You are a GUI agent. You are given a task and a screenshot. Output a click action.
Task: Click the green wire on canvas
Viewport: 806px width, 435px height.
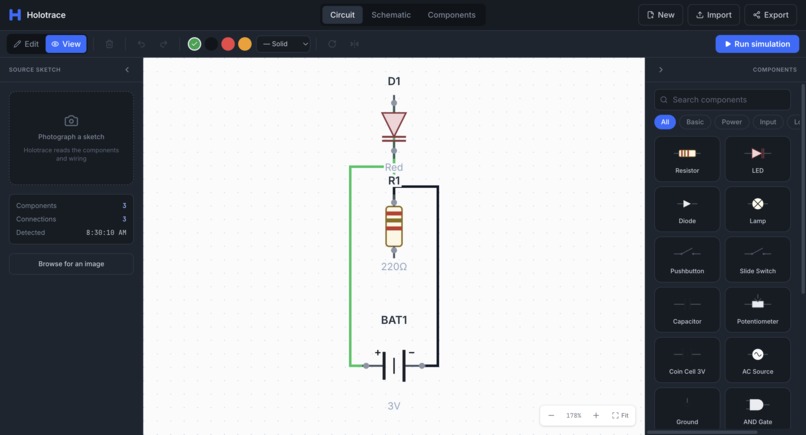[351, 267]
